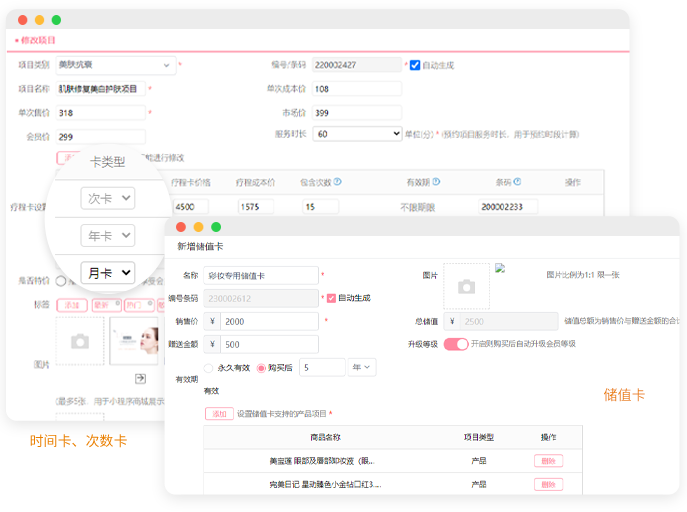
Task: Expand the 服务时长 dropdown showing 60
Action: coord(355,133)
